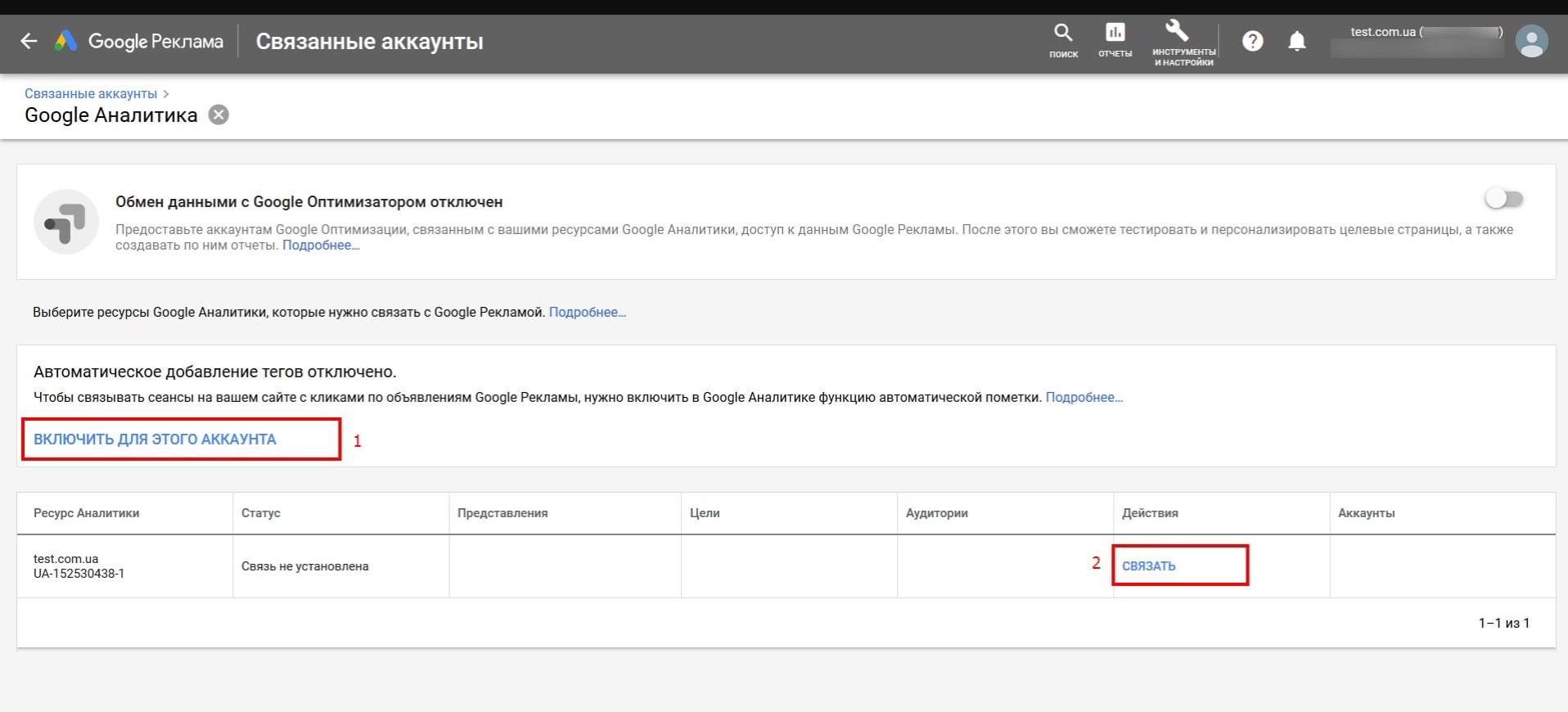Click Связать for test.com.ua resource

1148,566
